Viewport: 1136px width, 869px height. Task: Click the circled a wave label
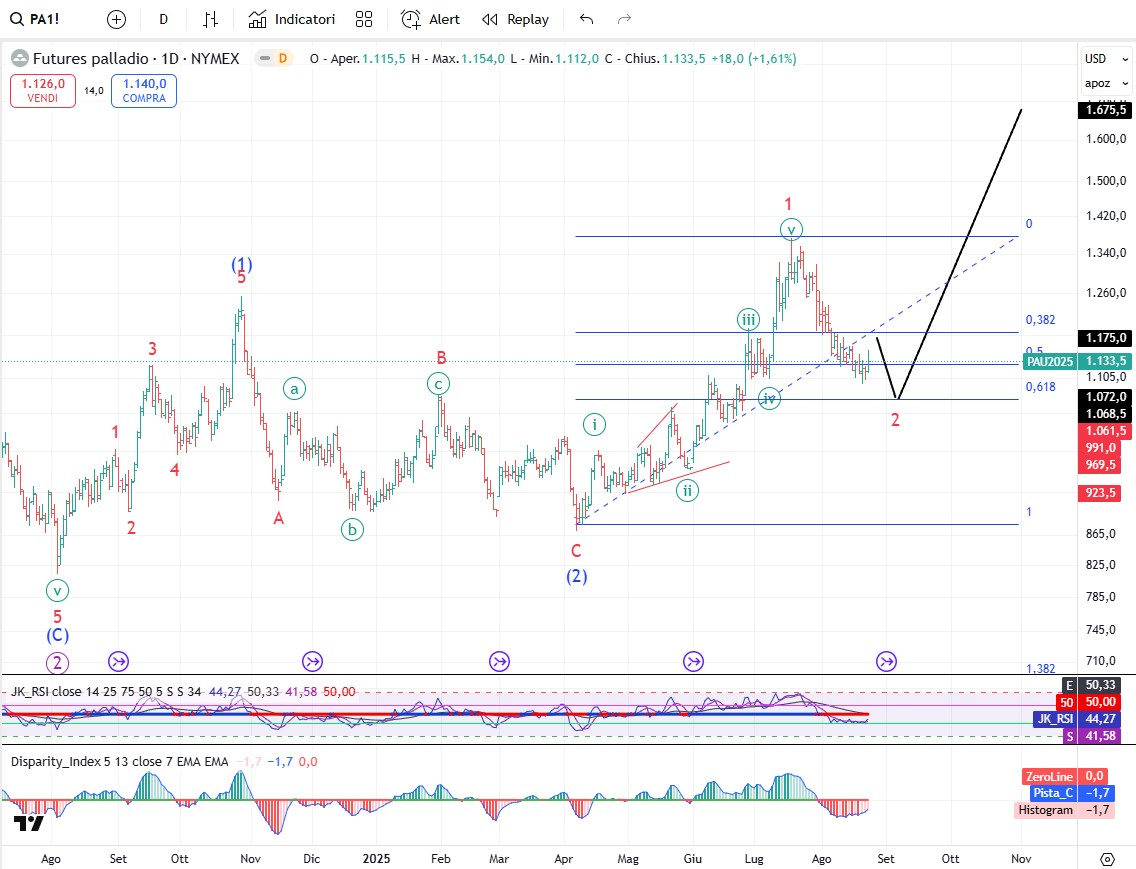(294, 389)
